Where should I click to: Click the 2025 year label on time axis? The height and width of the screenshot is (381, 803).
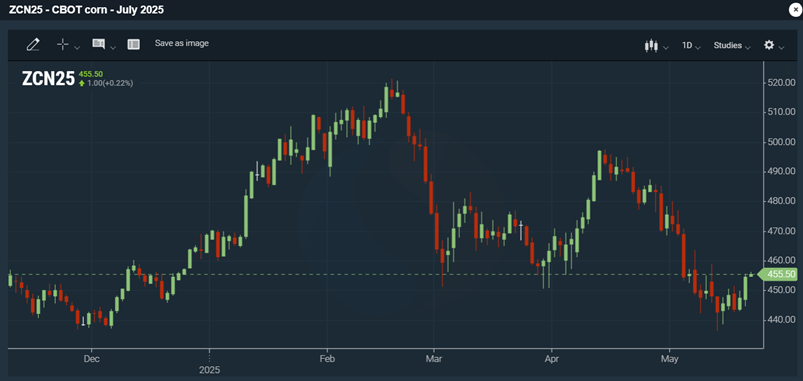209,369
